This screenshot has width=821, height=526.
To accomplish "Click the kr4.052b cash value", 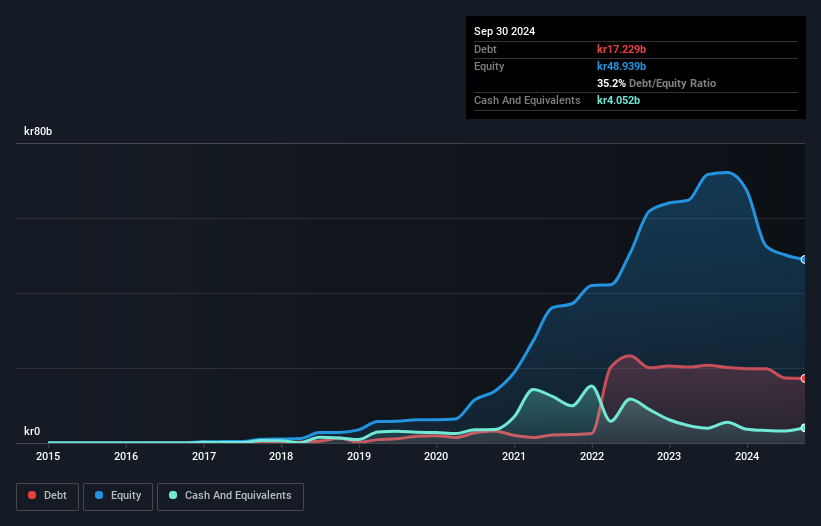I will tap(618, 100).
